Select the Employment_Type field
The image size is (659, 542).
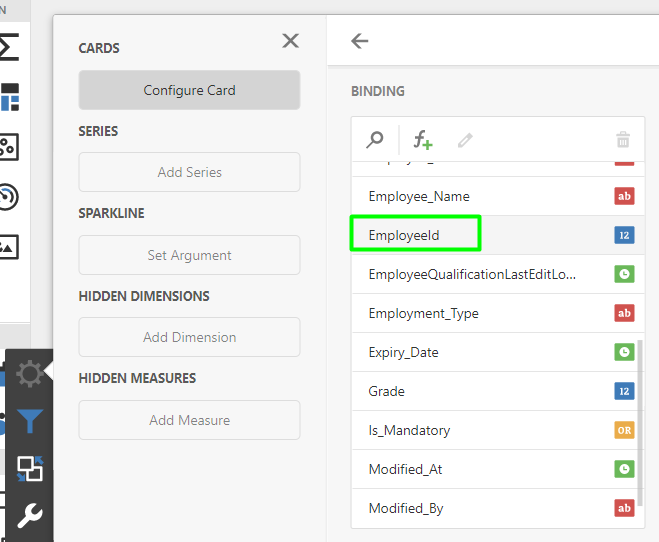[x=498, y=313]
